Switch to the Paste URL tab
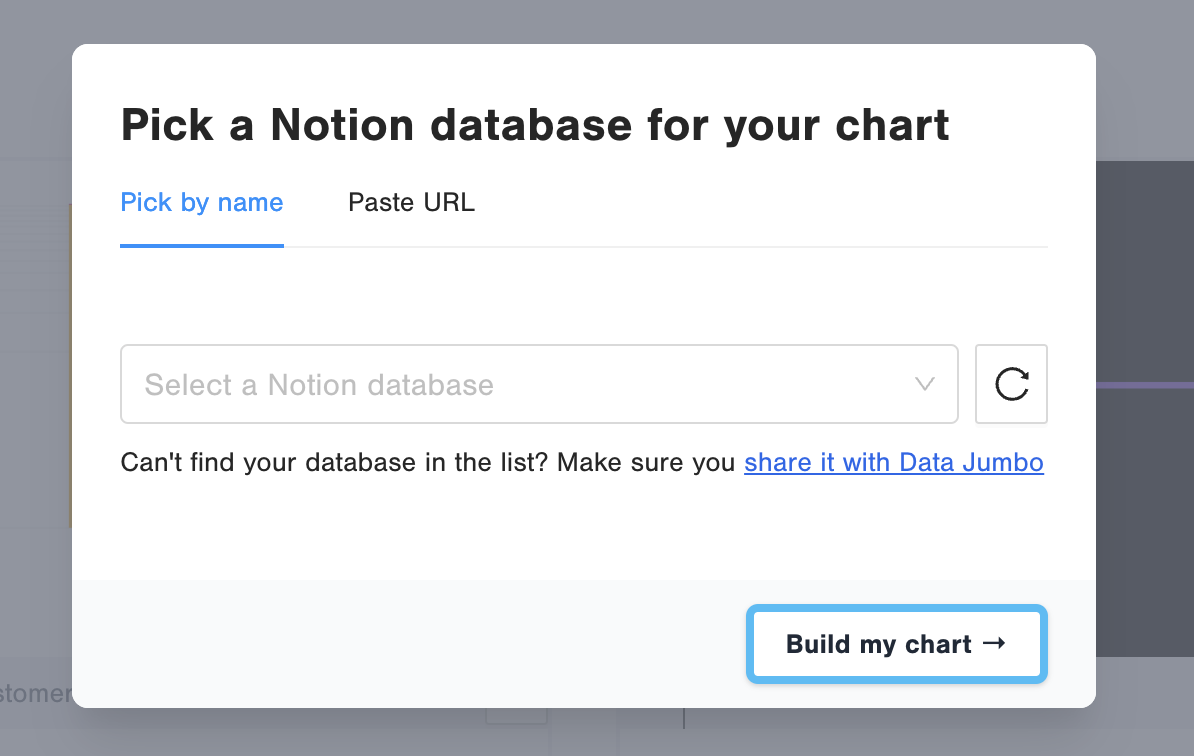 tap(411, 203)
